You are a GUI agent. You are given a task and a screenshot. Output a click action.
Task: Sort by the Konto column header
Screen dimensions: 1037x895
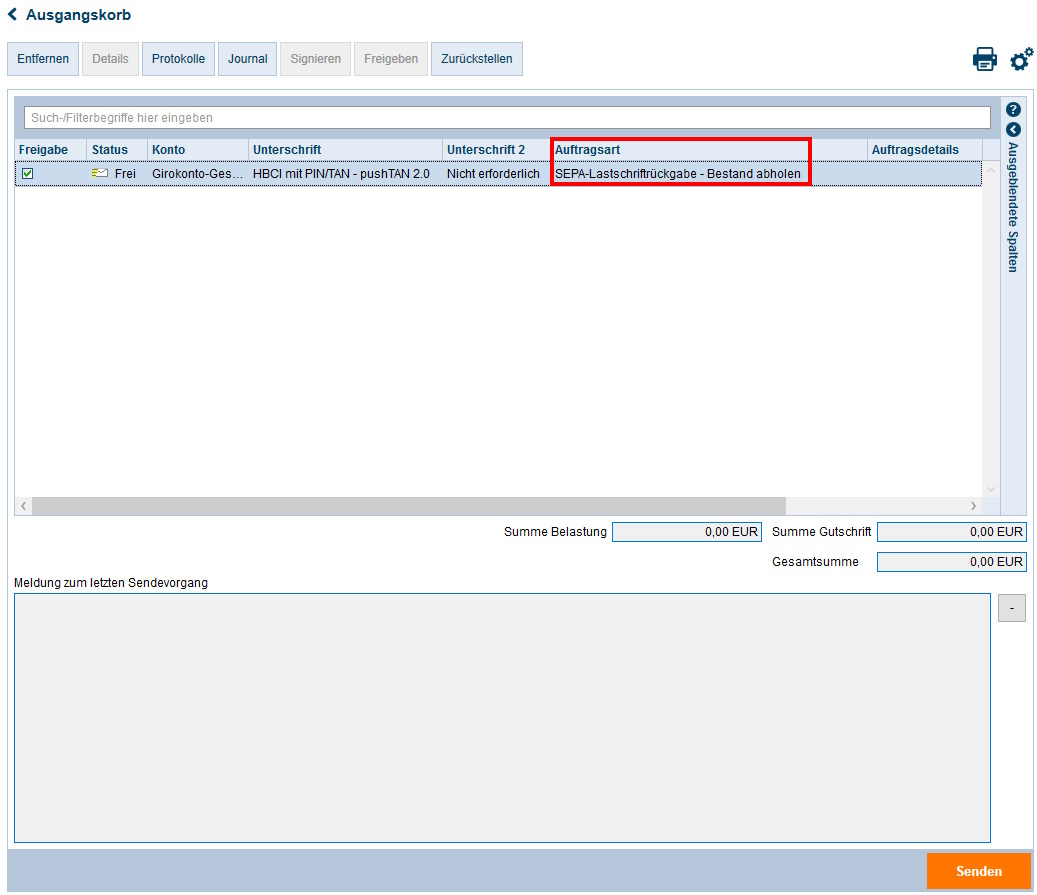198,149
